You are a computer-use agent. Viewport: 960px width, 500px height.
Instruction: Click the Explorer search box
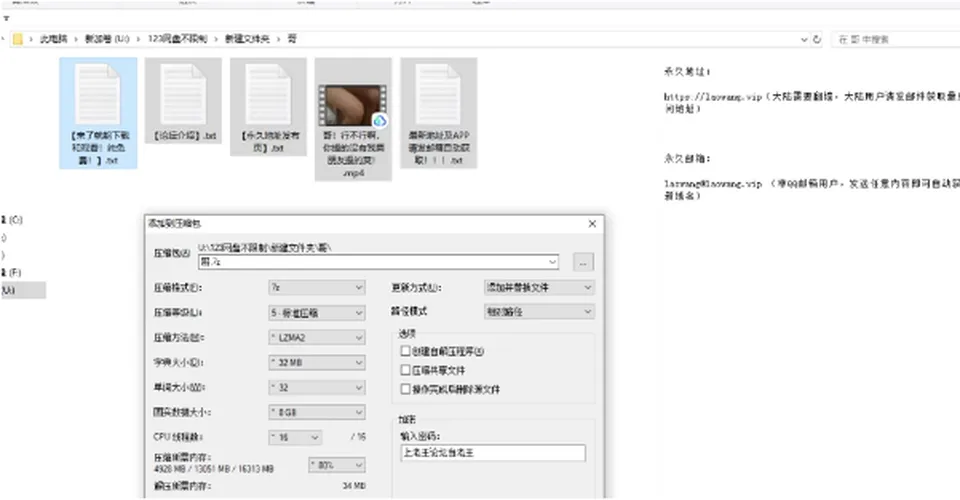pos(896,39)
